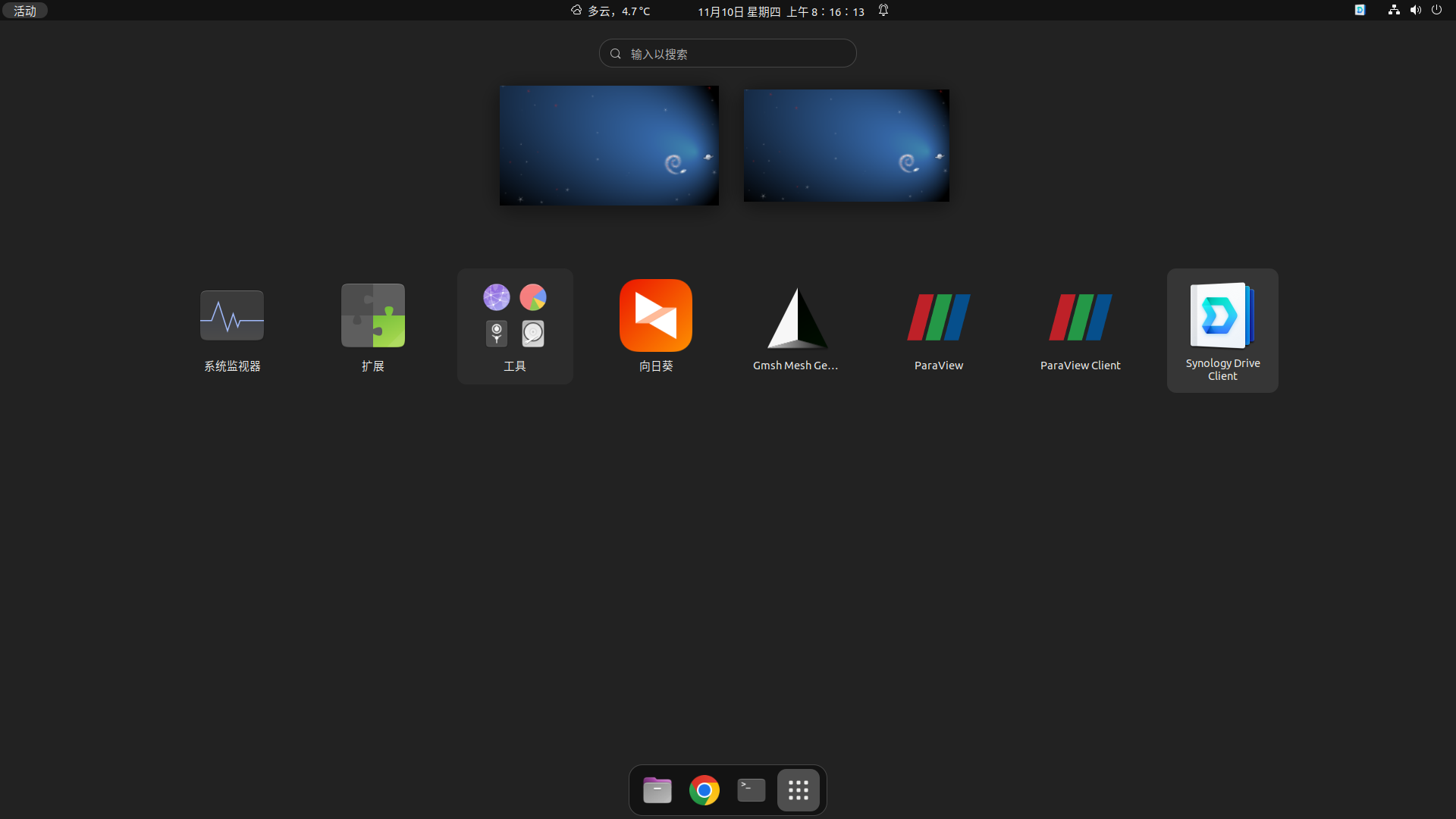Open Google Chrome from the dock
1456x819 pixels.
click(704, 790)
